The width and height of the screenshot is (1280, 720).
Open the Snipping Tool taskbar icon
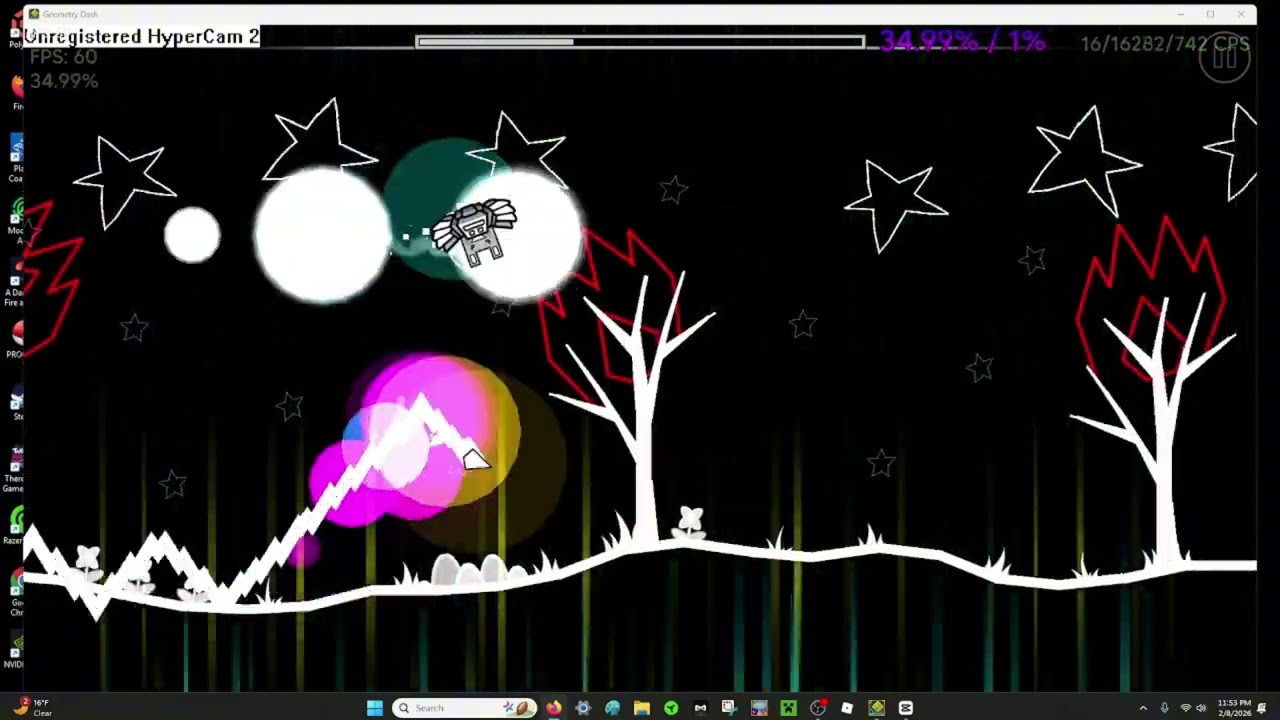click(729, 708)
